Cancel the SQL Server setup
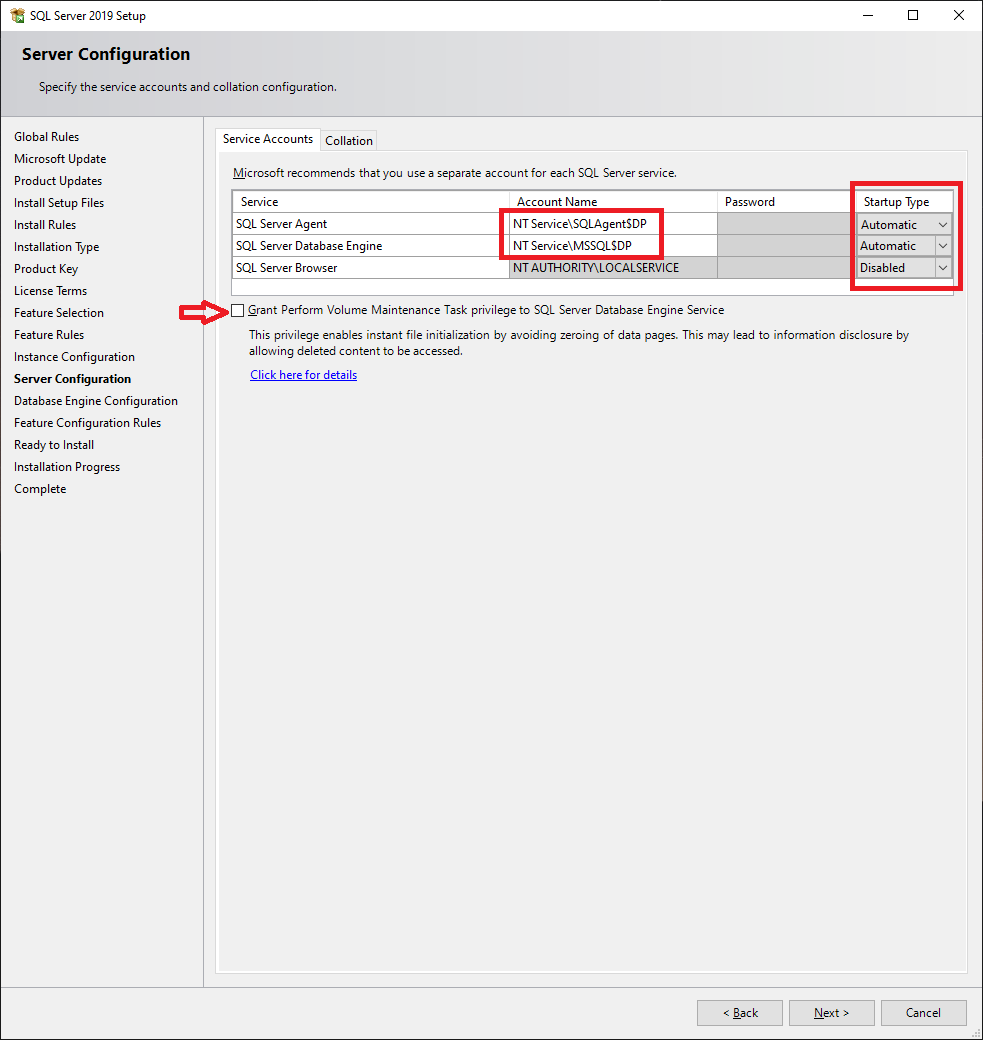This screenshot has width=983, height=1040. tap(923, 1012)
